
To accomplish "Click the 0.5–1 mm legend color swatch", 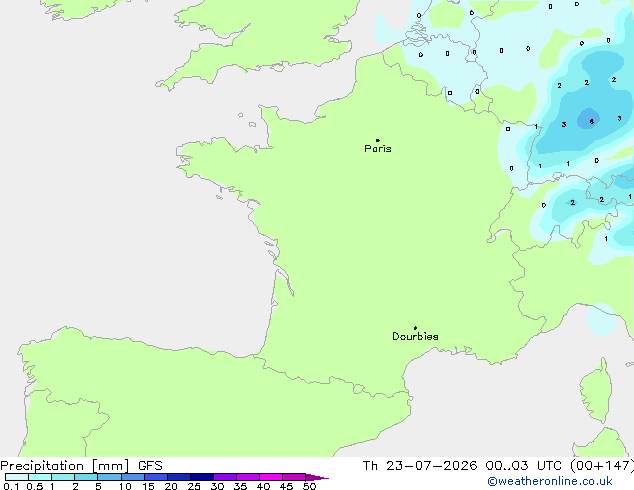I will pos(40,477).
